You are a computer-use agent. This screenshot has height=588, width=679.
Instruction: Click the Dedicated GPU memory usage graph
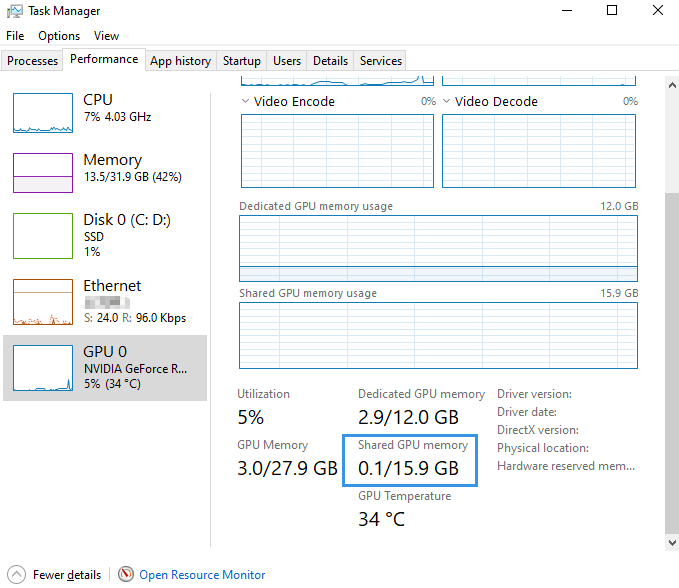[x=438, y=249]
